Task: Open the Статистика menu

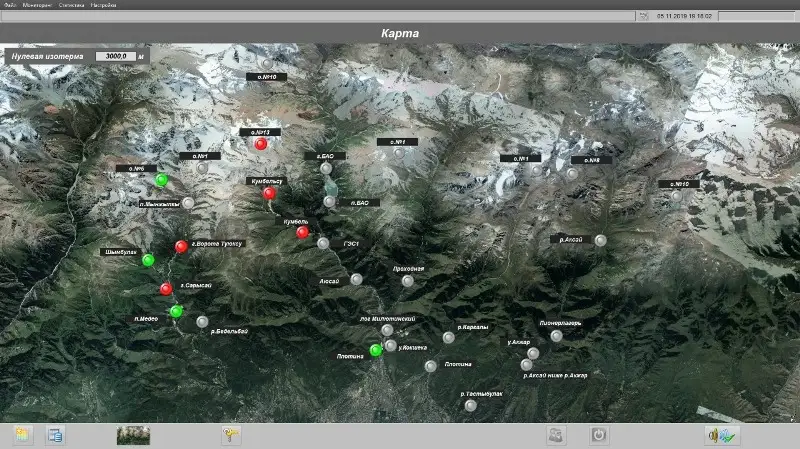Action: 73,5
